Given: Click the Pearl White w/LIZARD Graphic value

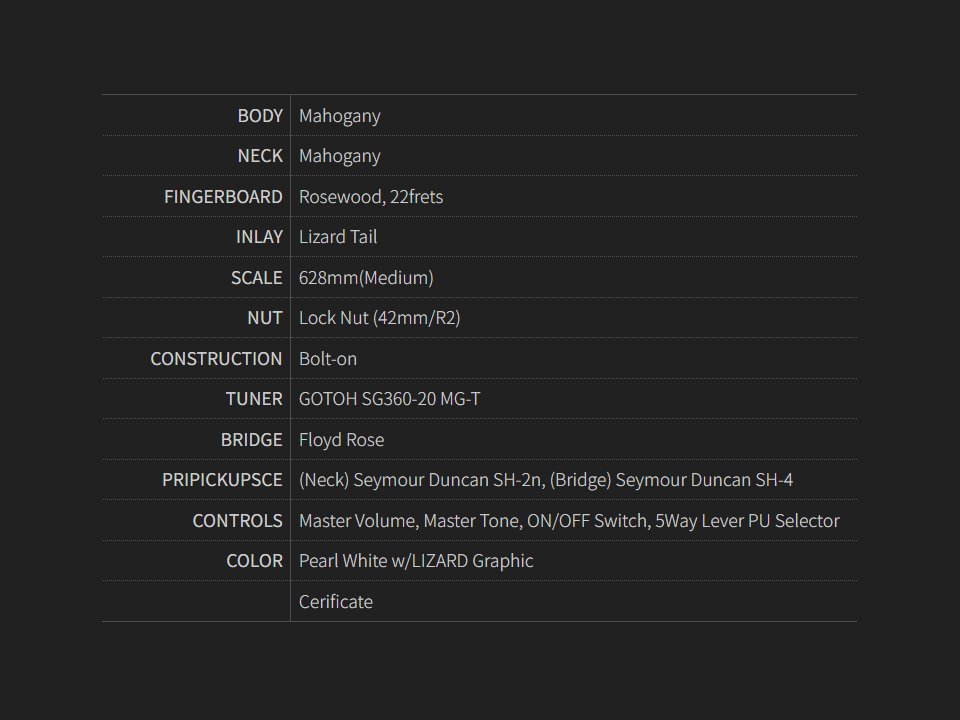Looking at the screenshot, I should 416,561.
